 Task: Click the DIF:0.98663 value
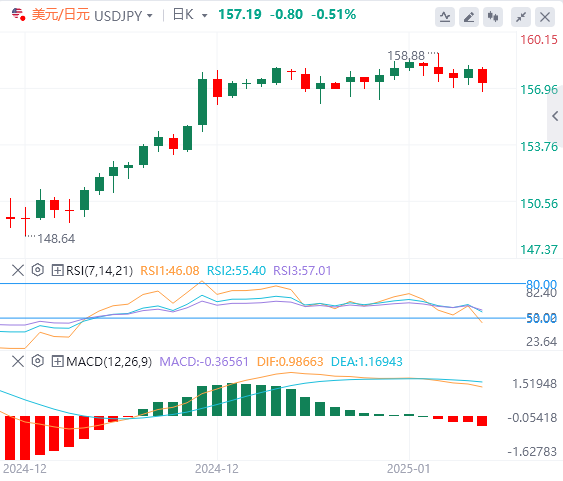pos(290,362)
